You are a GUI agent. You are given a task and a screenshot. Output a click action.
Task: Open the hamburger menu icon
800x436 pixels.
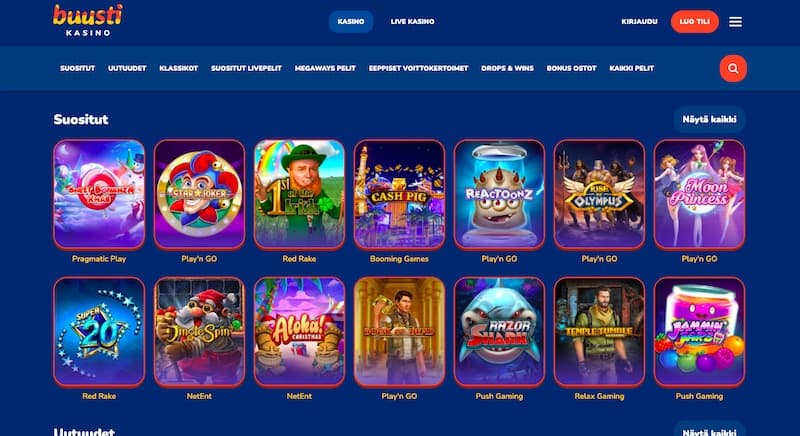(x=735, y=22)
